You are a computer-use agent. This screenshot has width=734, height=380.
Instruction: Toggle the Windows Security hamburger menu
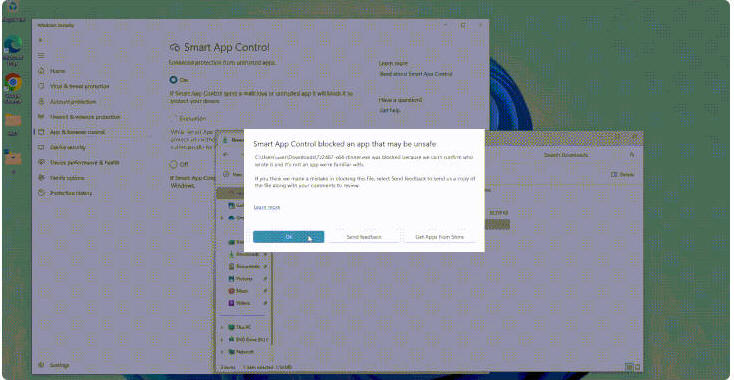tap(41, 56)
